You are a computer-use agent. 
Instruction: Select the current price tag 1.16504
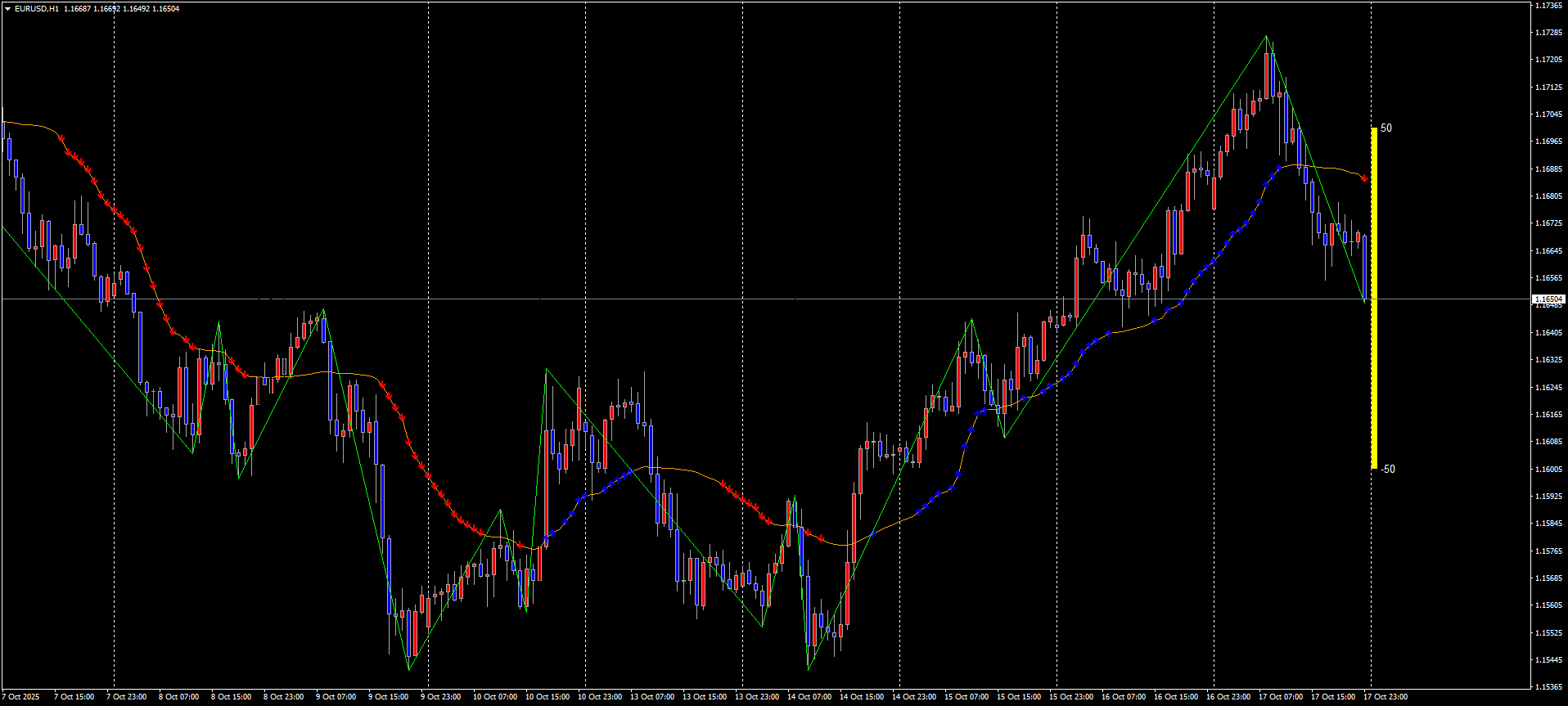click(x=1548, y=299)
